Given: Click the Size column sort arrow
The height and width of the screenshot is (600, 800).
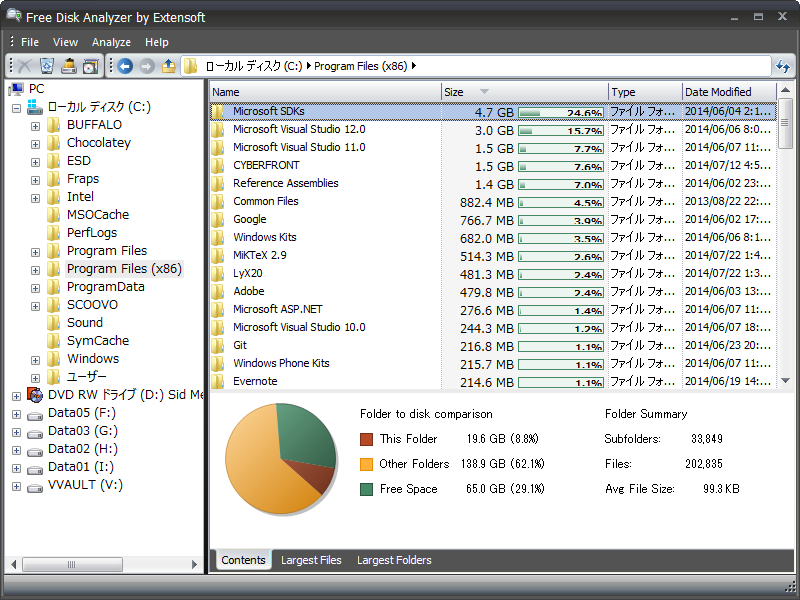Looking at the screenshot, I should 484,91.
